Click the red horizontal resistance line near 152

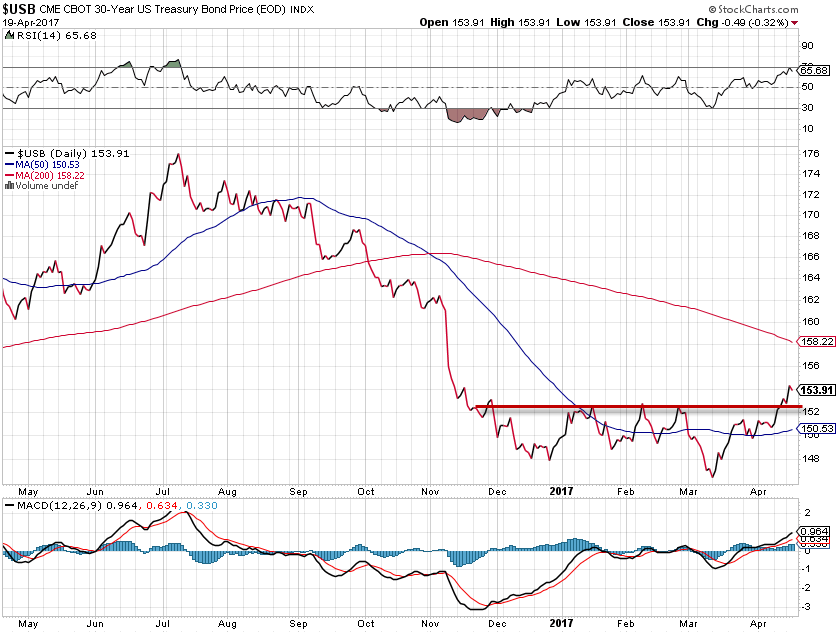pos(639,407)
